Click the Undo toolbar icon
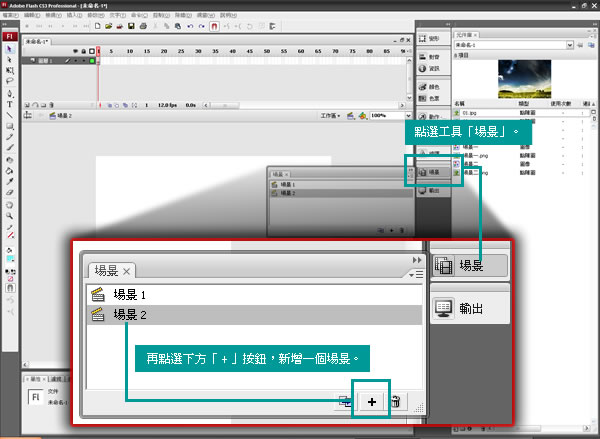600x439 pixels. pyautogui.click(x=190, y=26)
